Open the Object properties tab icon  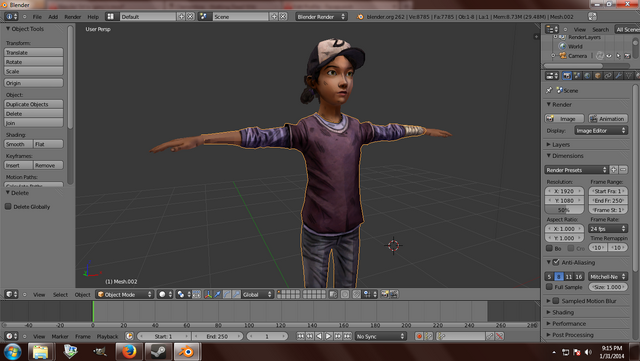pyautogui.click(x=598, y=76)
